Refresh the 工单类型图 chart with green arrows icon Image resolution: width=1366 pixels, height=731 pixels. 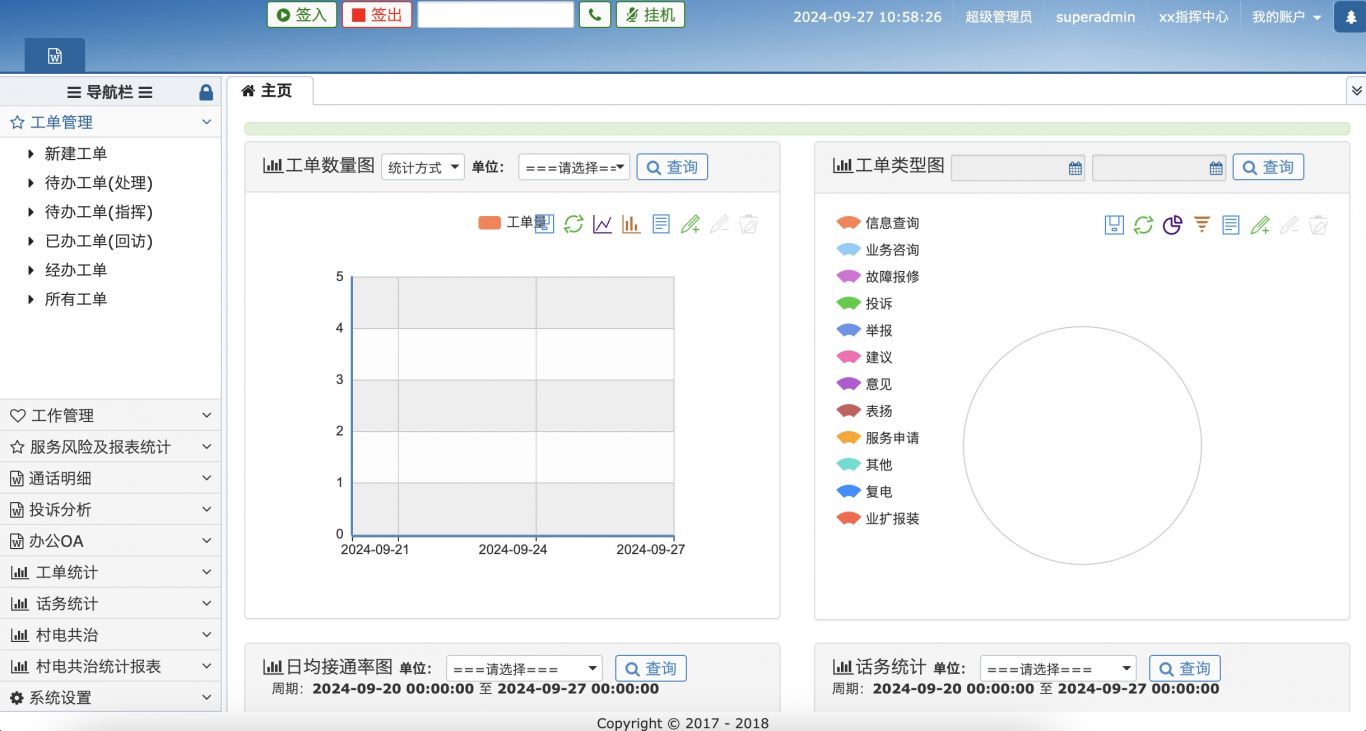[1143, 225]
